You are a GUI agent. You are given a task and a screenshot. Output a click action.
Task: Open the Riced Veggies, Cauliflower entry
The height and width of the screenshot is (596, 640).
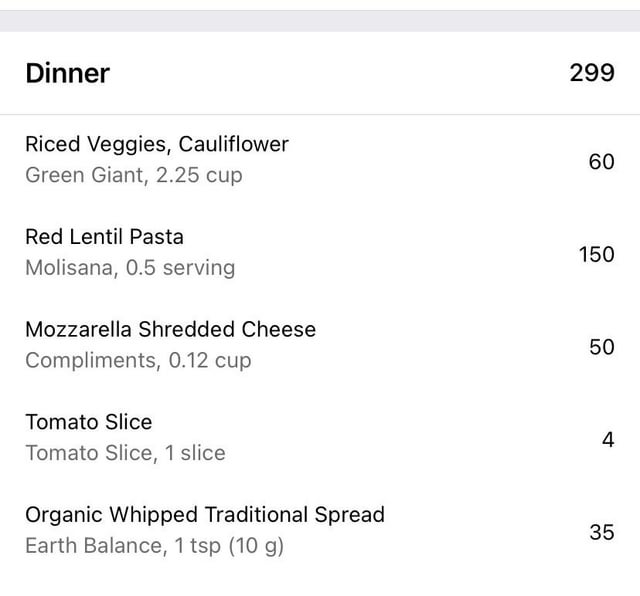pos(320,160)
